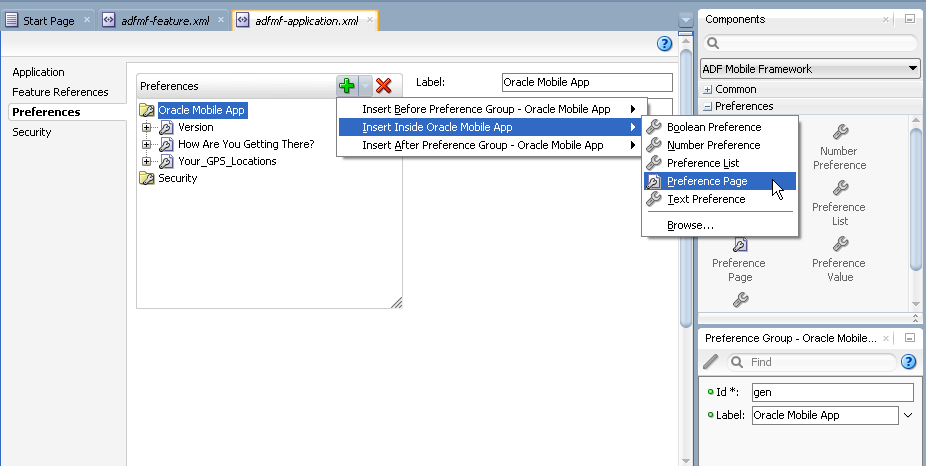Viewport: 926px width, 466px height.
Task: Click the red X delete preference button
Action: tap(383, 86)
